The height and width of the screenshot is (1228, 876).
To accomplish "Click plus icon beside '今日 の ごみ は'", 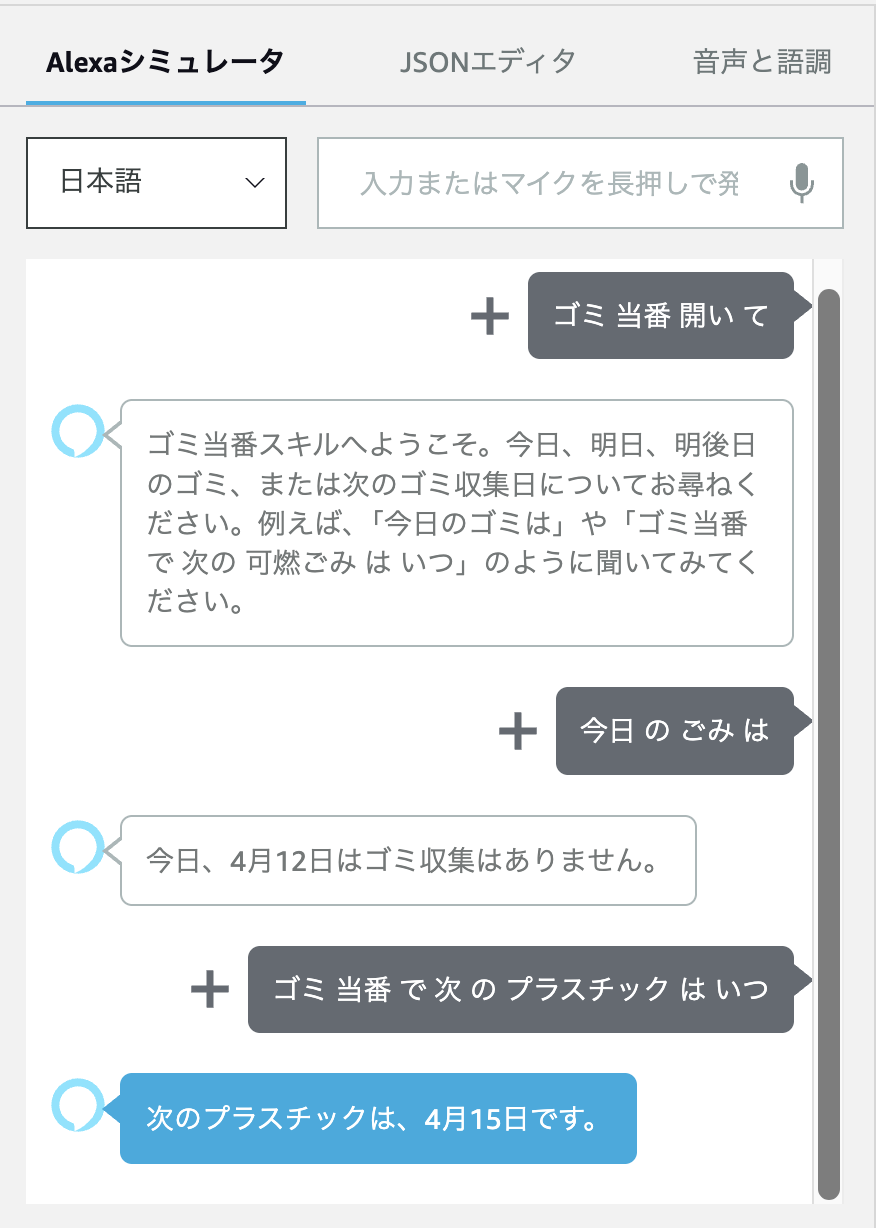I will (x=518, y=731).
